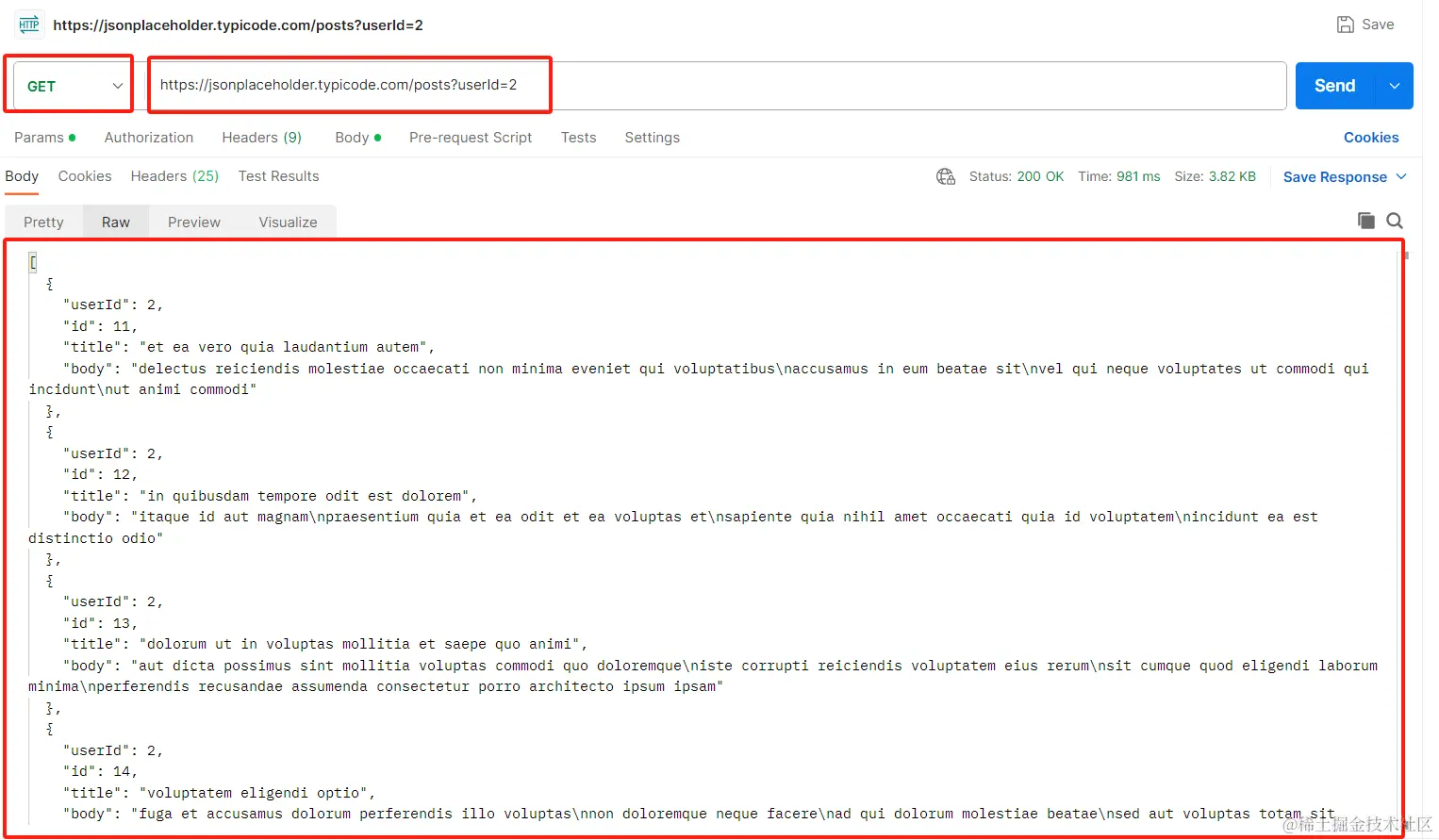This screenshot has height=840, width=1439.
Task: Click the line "id": 11 in the response
Action: 100,326
